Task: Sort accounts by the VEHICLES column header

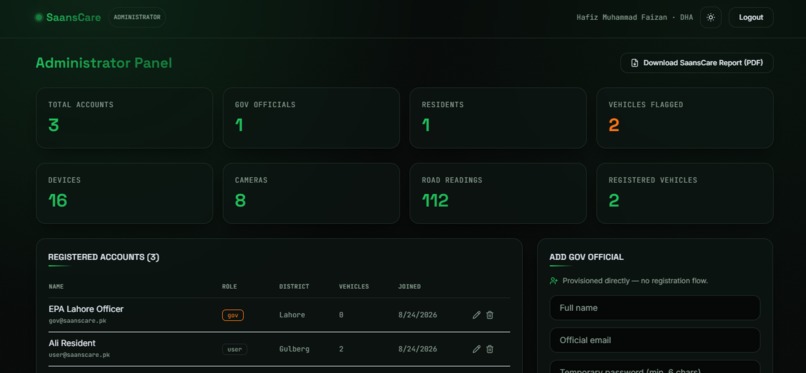Action: 354,287
